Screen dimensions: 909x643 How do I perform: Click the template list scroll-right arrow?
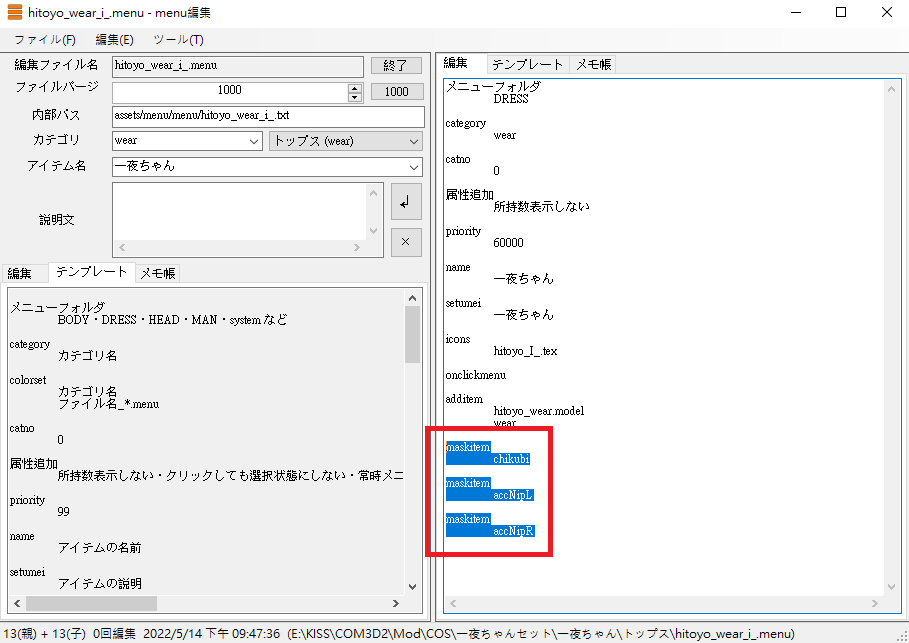pyautogui.click(x=396, y=604)
